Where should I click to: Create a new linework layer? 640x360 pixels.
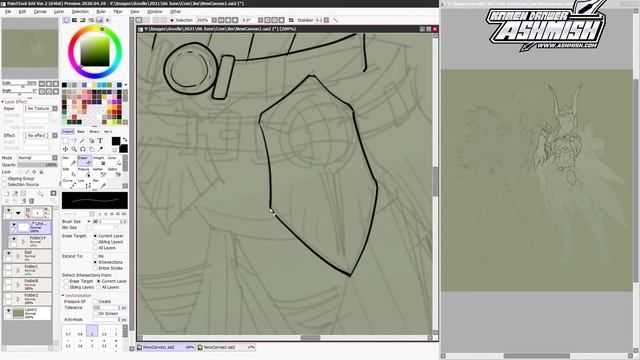tap(15, 193)
